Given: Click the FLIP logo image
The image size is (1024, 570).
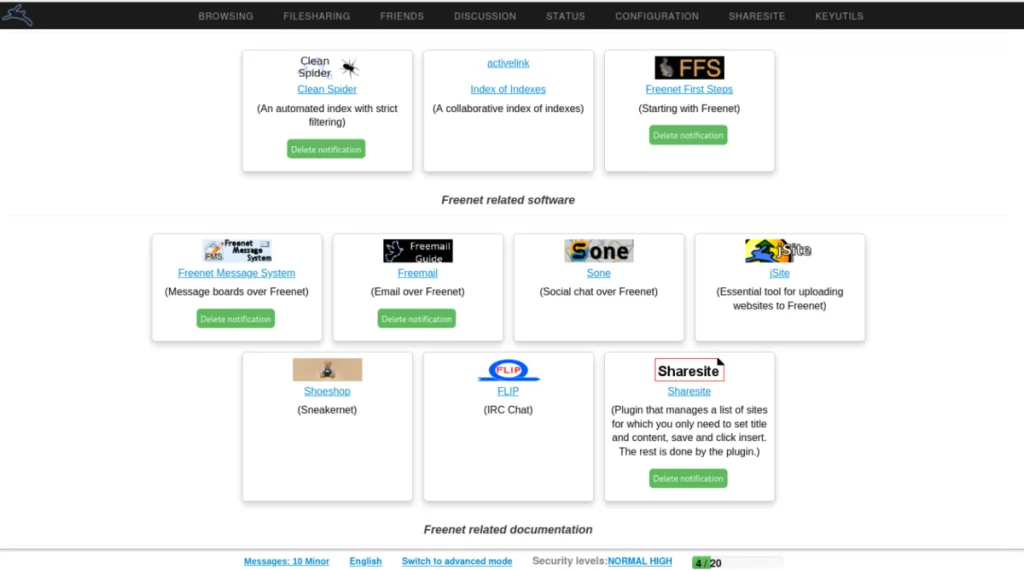Looking at the screenshot, I should (x=509, y=370).
